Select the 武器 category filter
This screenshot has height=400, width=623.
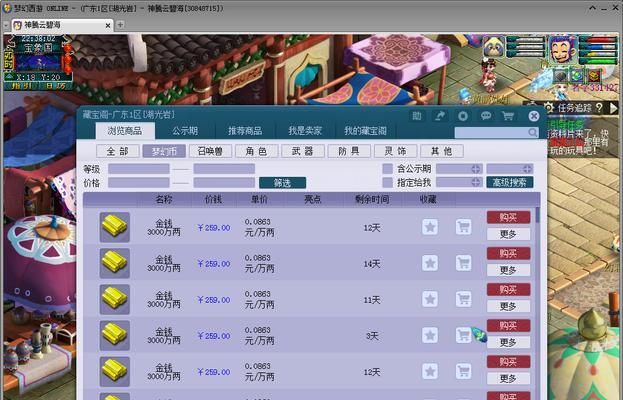[x=303, y=151]
